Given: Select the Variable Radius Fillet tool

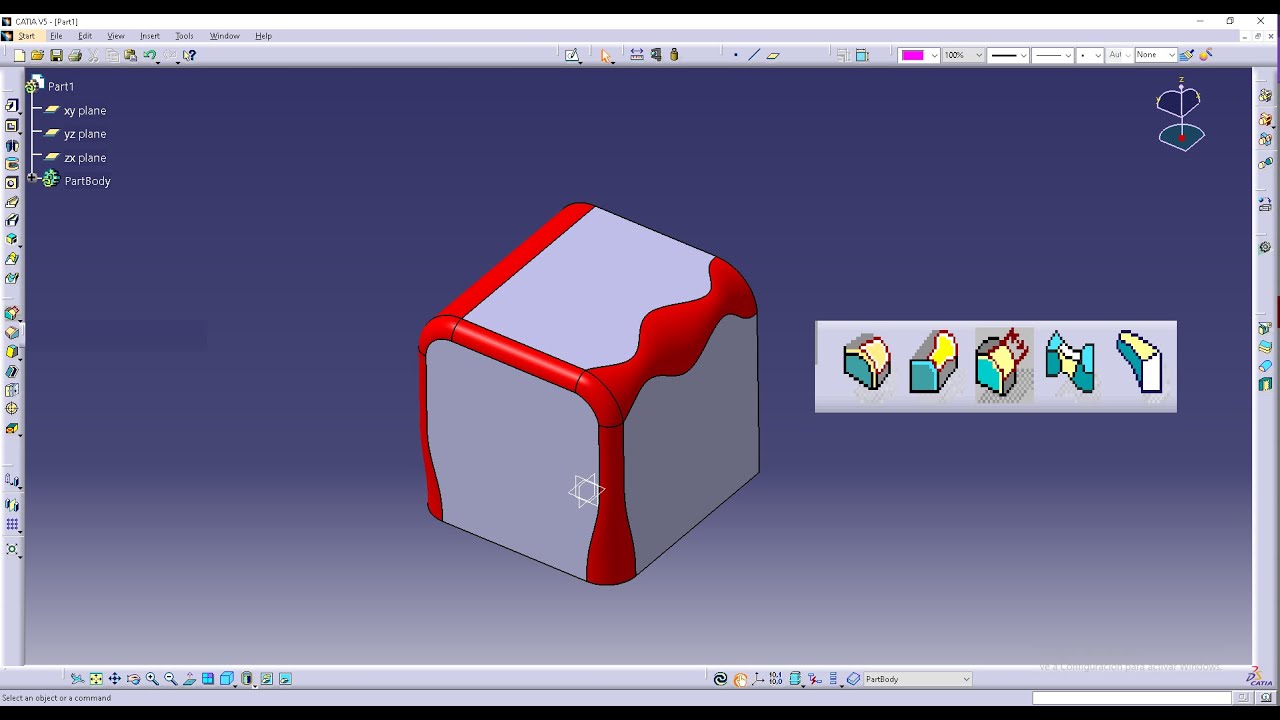Looking at the screenshot, I should pyautogui.click(x=934, y=363).
